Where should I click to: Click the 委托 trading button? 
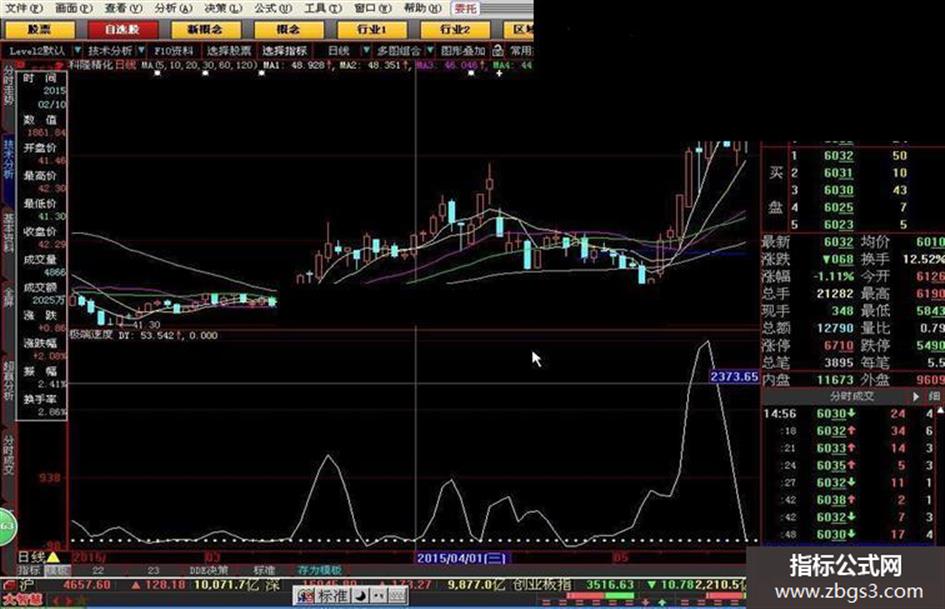(x=466, y=8)
